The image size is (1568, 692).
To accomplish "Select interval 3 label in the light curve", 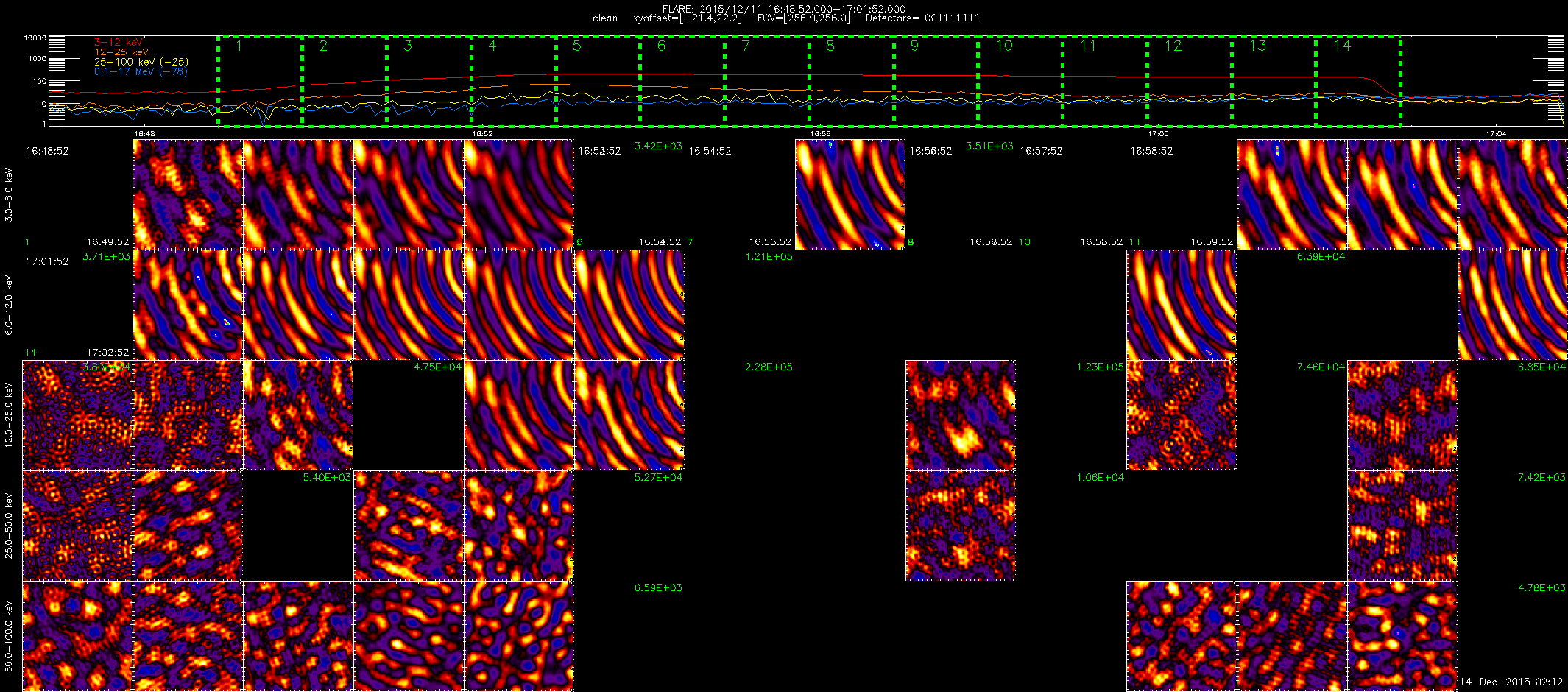I will click(408, 46).
